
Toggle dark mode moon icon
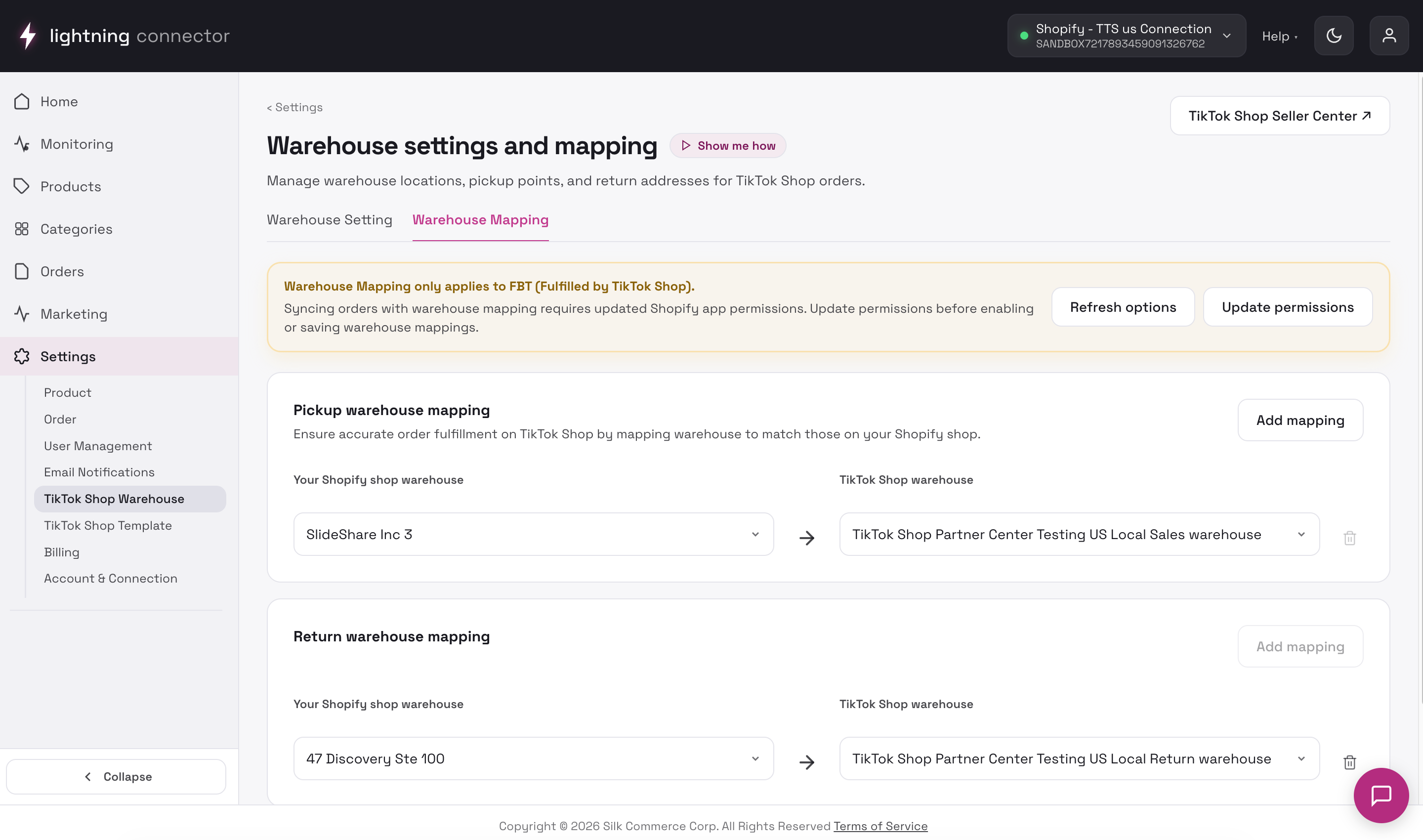1334,36
